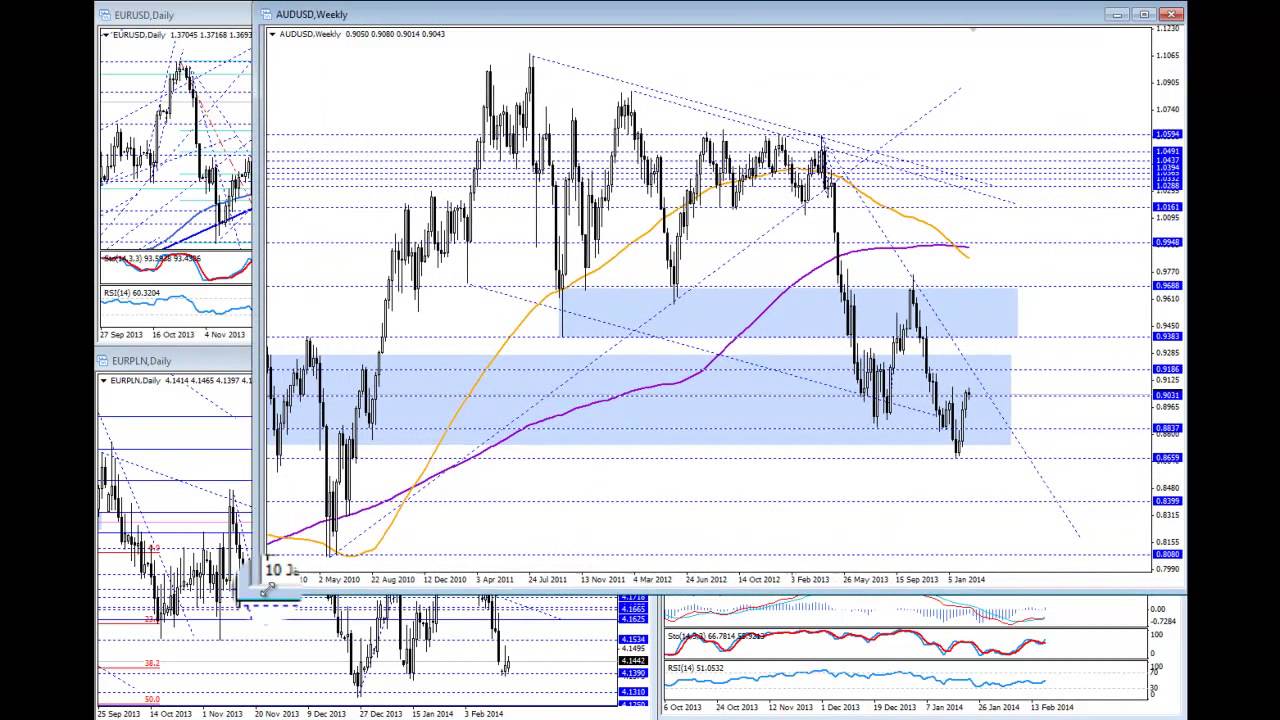Click the 1.0161 price level label
This screenshot has height=720, width=1280.
point(1167,207)
